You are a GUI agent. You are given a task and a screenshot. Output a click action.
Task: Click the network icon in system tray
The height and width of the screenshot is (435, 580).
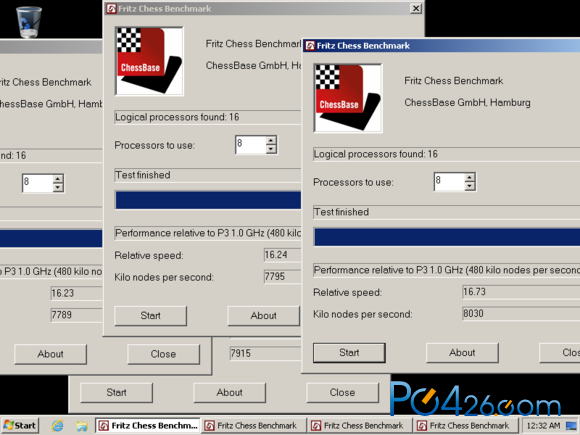tap(572, 426)
